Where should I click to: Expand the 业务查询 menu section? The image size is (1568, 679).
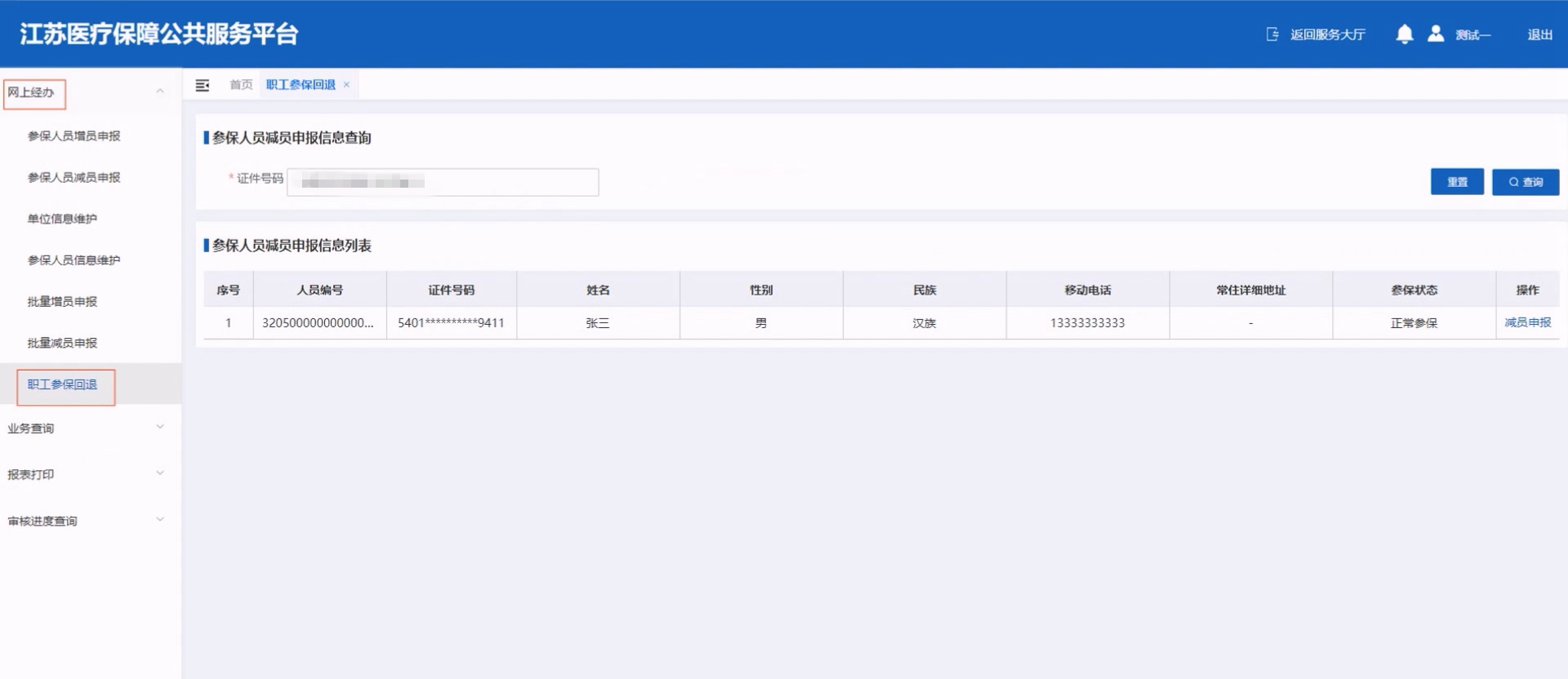160,428
